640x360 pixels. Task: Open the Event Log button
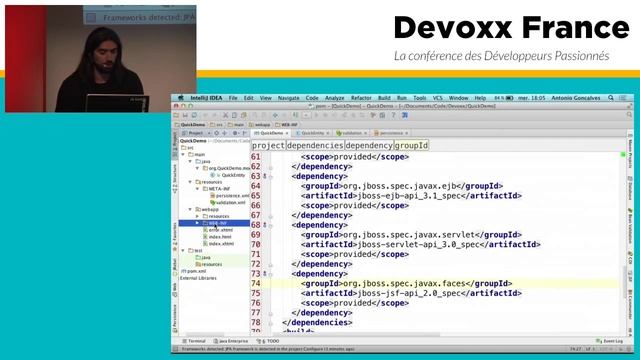click(x=609, y=341)
